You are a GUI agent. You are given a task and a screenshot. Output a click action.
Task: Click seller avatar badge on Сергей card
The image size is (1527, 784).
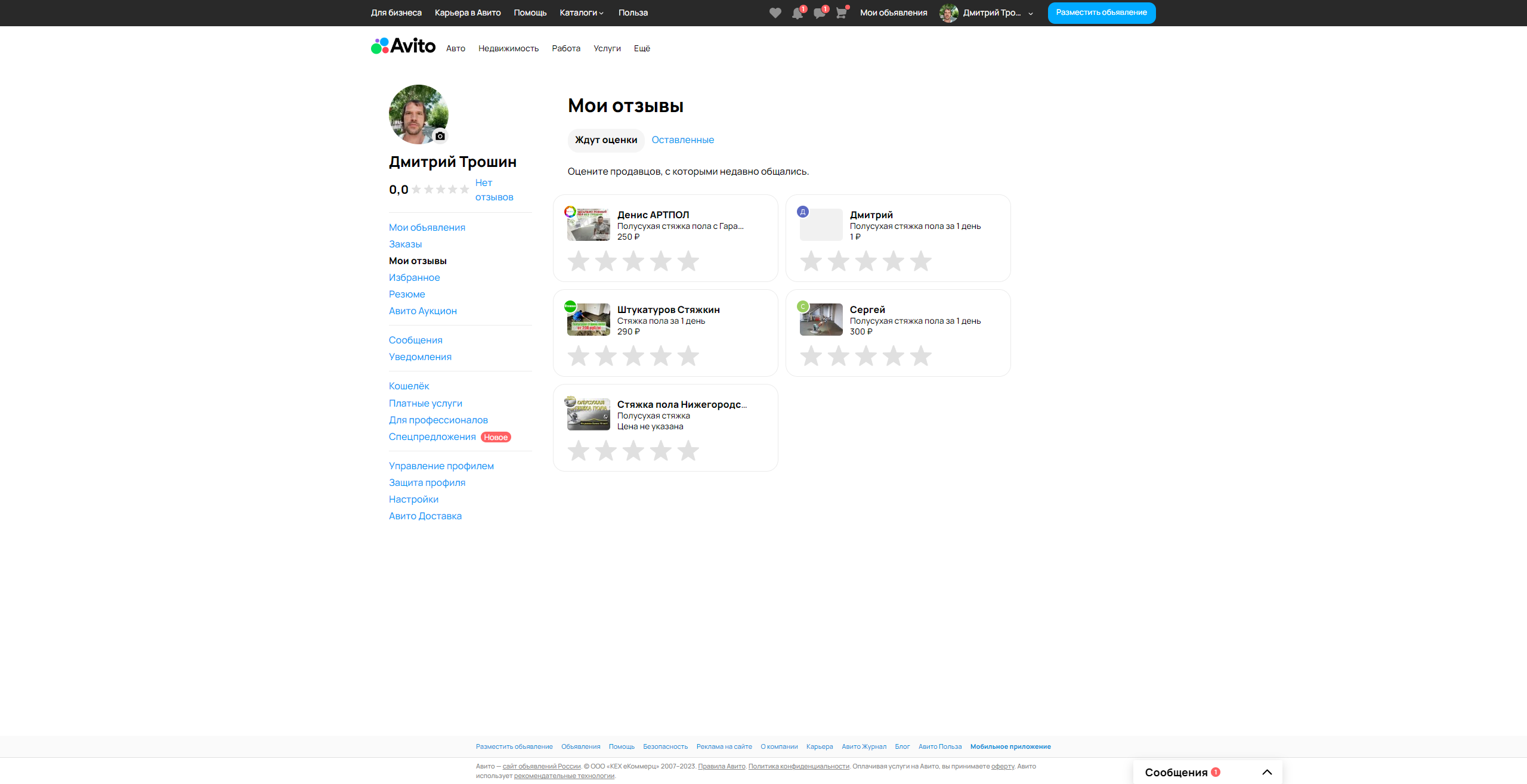pos(803,306)
